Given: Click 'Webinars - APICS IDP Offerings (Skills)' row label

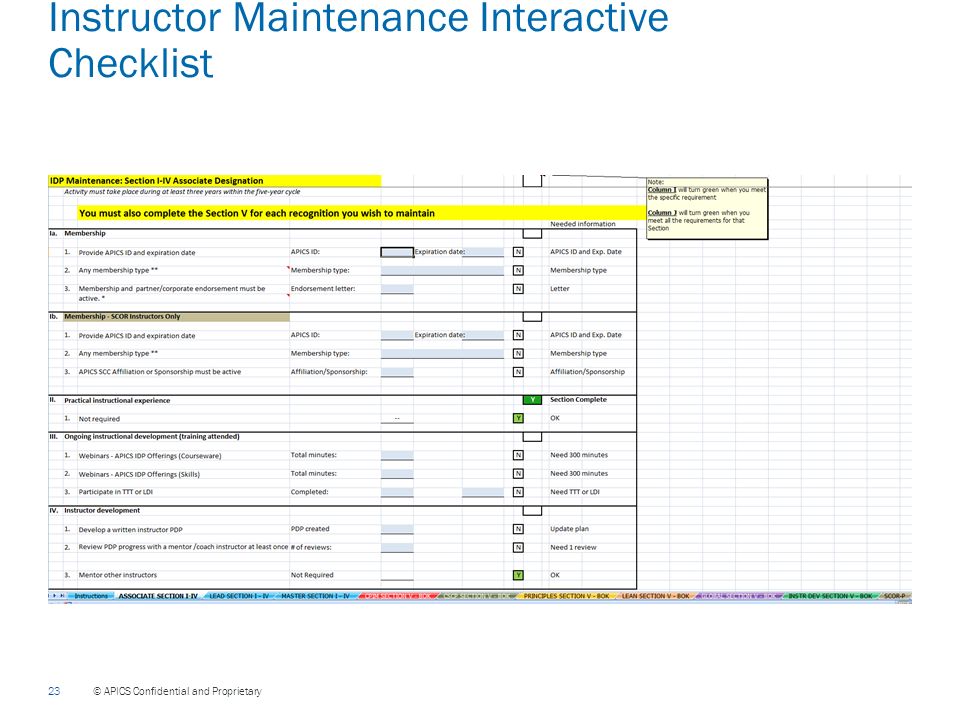Looking at the screenshot, I should click(x=139, y=474).
